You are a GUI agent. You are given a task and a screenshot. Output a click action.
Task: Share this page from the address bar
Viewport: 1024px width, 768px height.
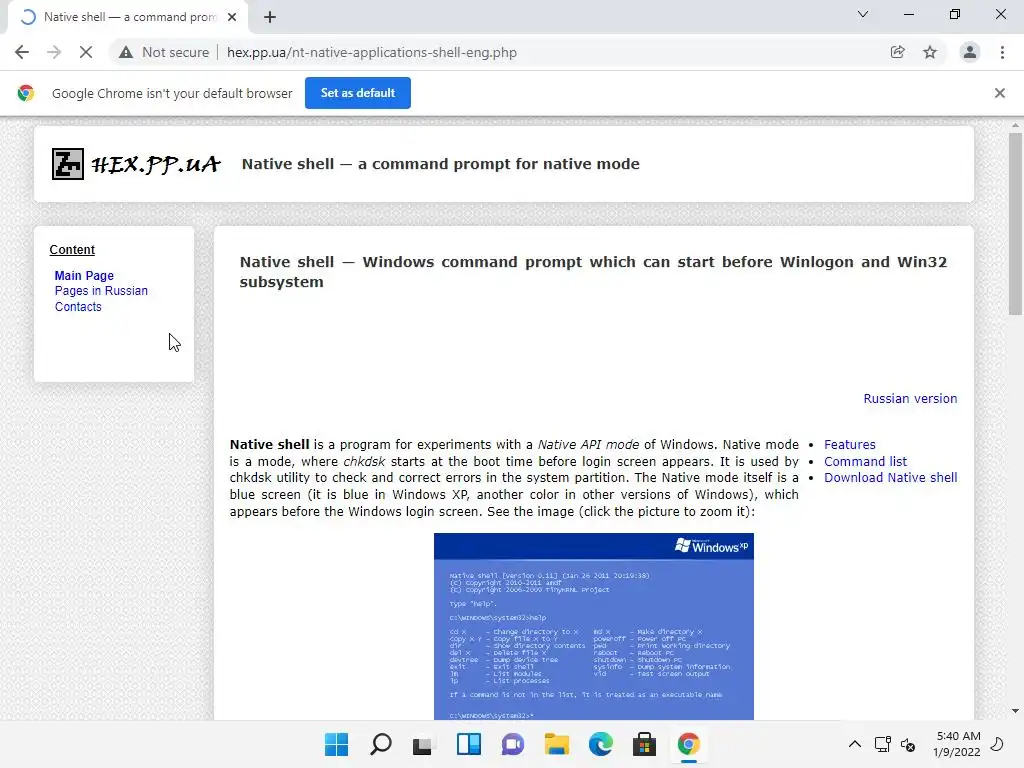898,52
